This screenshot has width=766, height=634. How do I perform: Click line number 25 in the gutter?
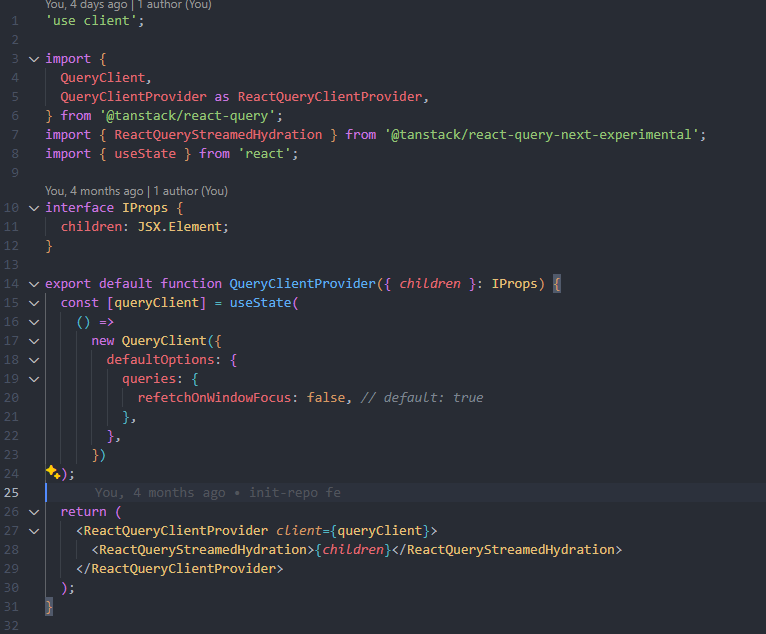11,492
